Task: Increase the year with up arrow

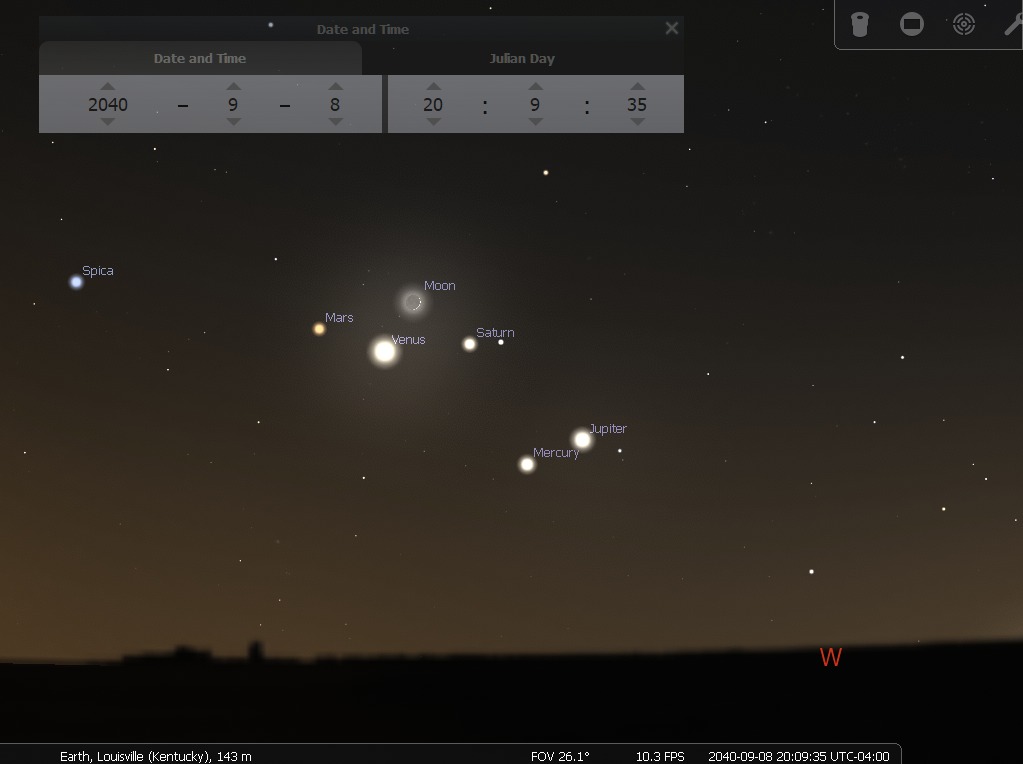Action: pyautogui.click(x=108, y=86)
